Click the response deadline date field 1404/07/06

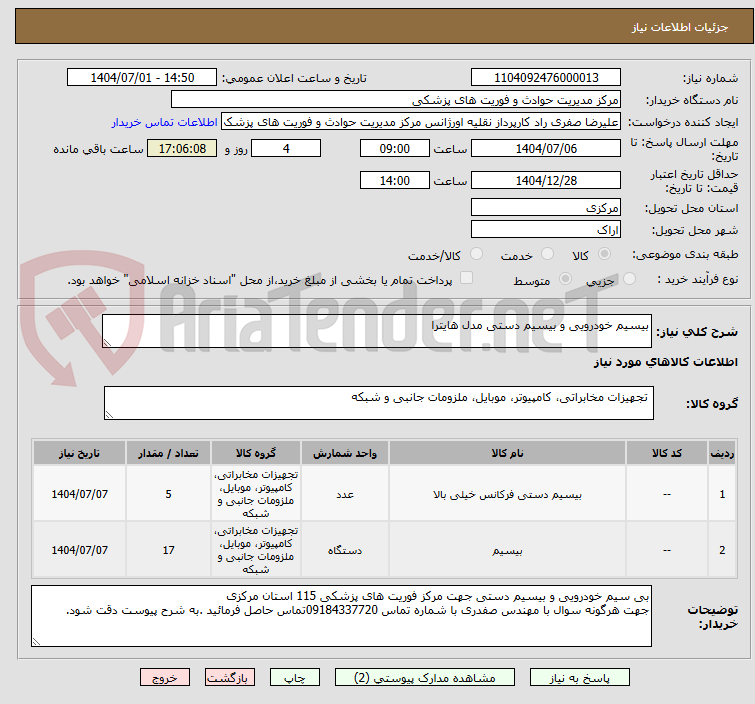[545, 148]
